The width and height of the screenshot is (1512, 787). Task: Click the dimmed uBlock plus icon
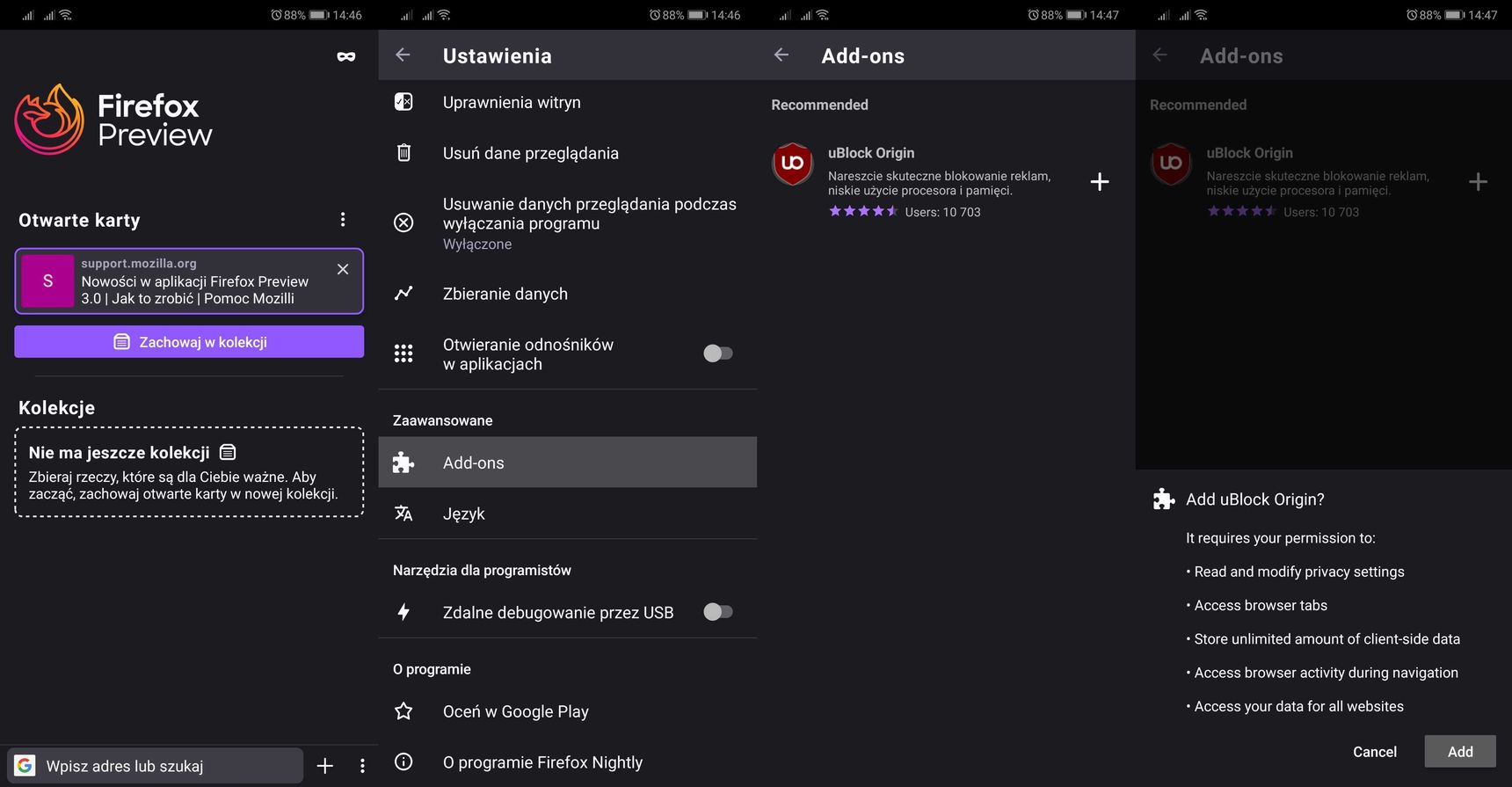pos(1479,182)
